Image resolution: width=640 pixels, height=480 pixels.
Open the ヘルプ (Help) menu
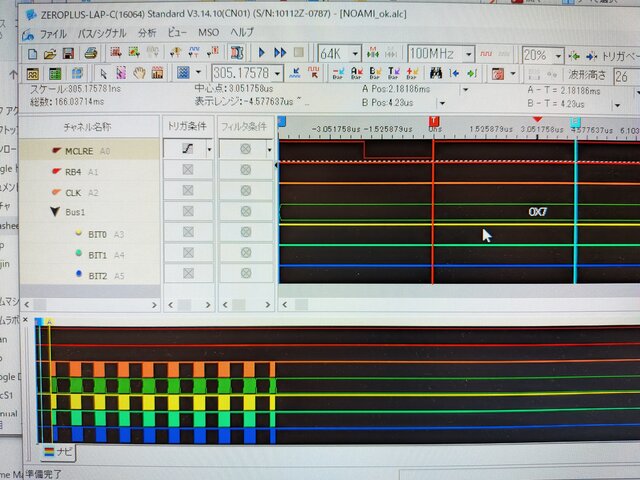coord(241,33)
